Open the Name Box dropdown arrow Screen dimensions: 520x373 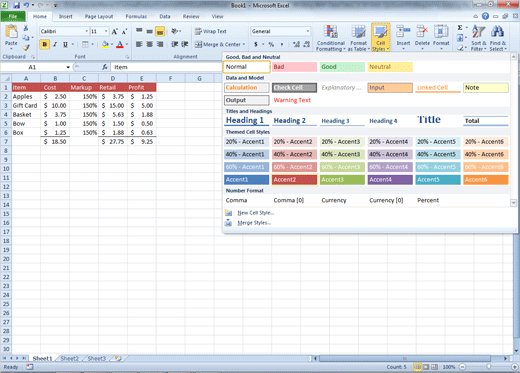click(68, 67)
